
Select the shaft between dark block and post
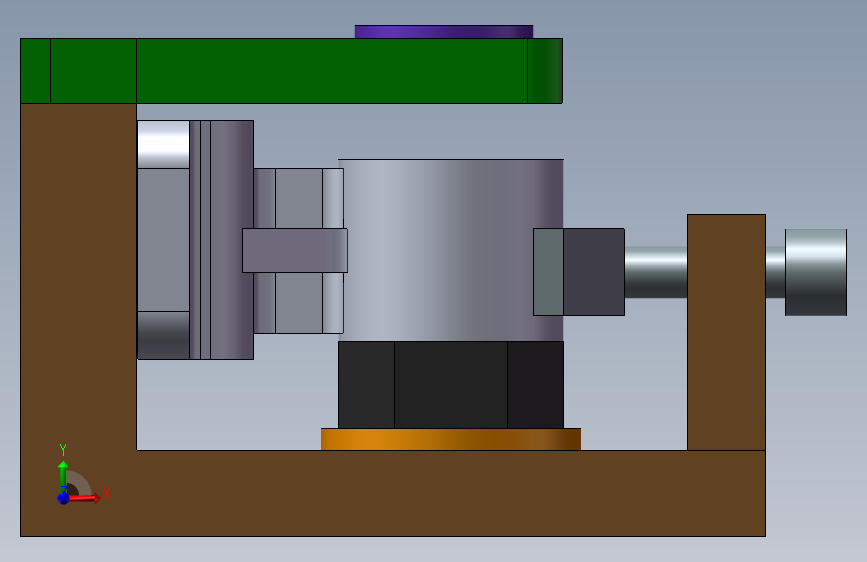[656, 272]
